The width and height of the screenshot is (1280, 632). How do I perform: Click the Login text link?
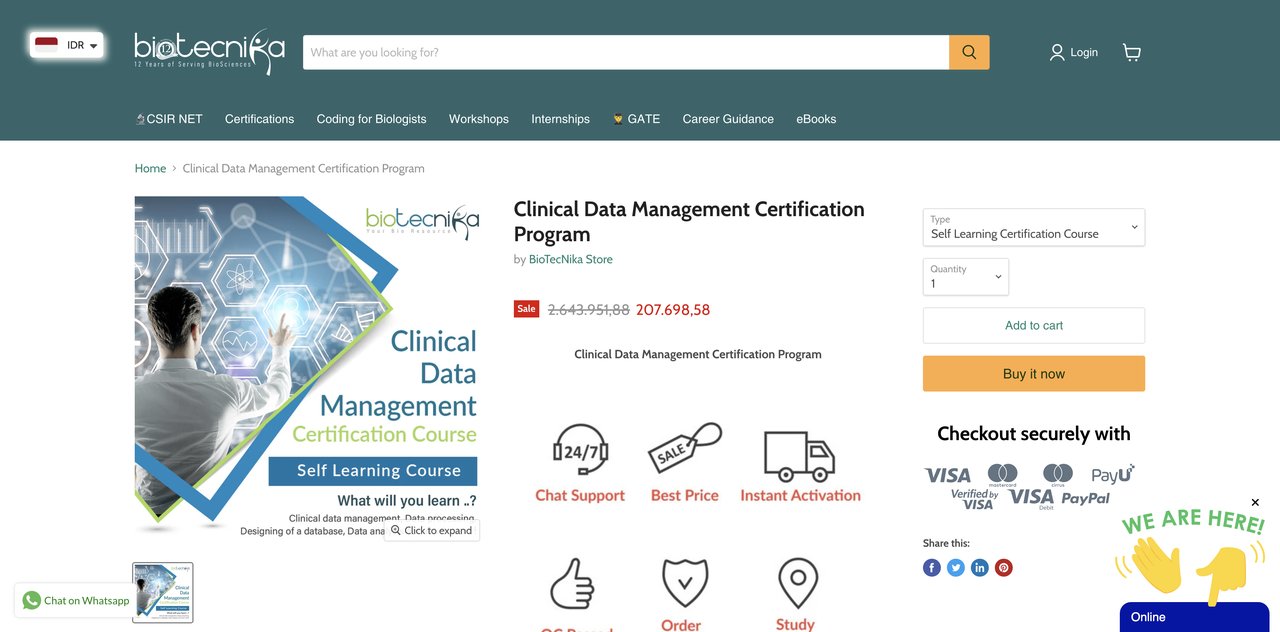pos(1084,52)
